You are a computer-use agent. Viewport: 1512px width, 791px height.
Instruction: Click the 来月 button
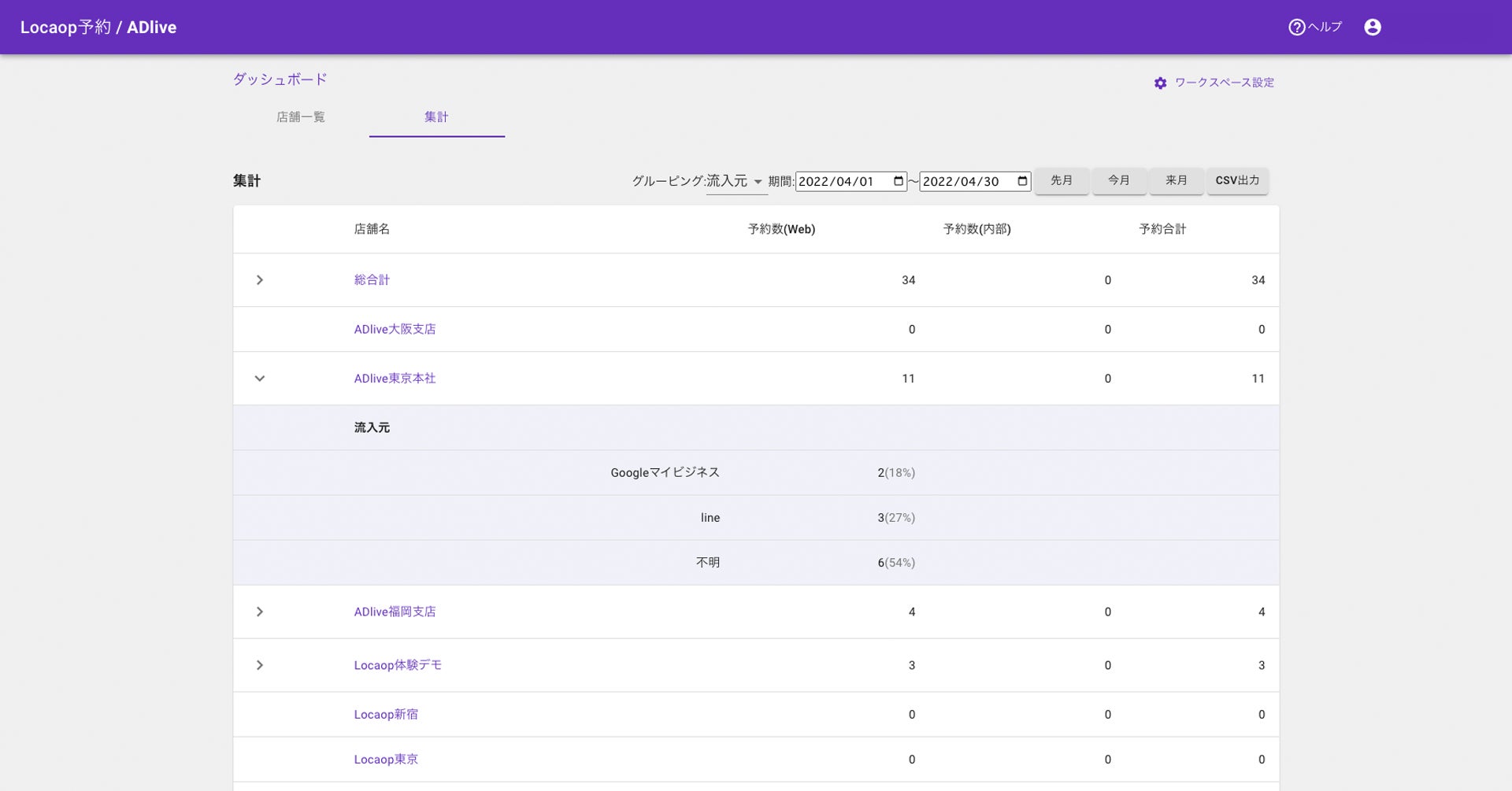click(1176, 181)
